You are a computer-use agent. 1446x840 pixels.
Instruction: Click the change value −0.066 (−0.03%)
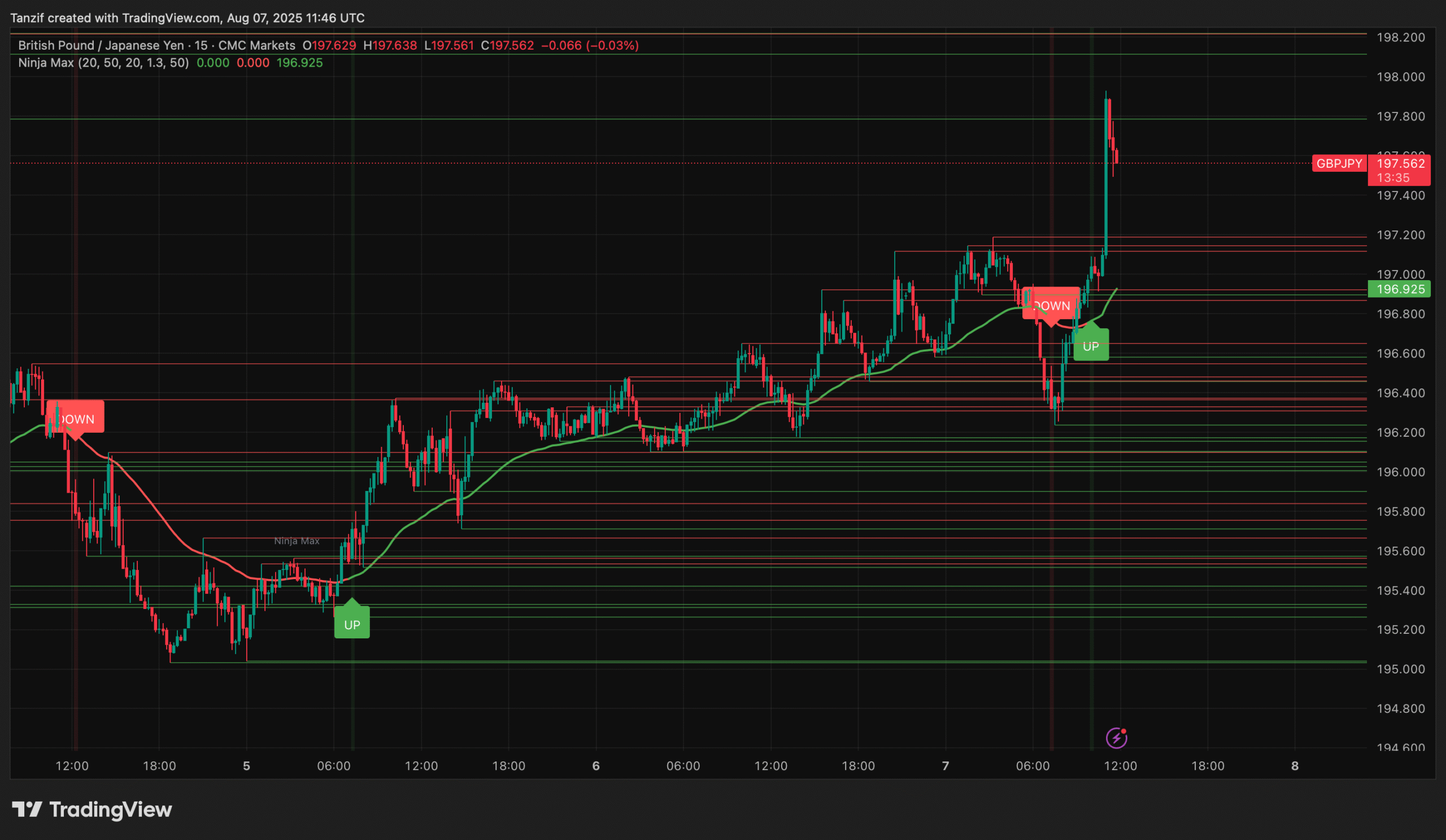(x=590, y=45)
